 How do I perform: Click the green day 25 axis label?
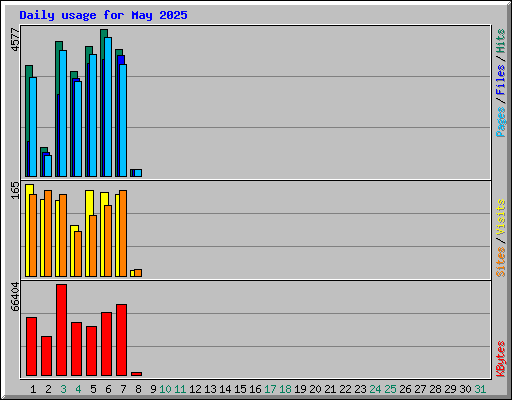click(x=390, y=389)
